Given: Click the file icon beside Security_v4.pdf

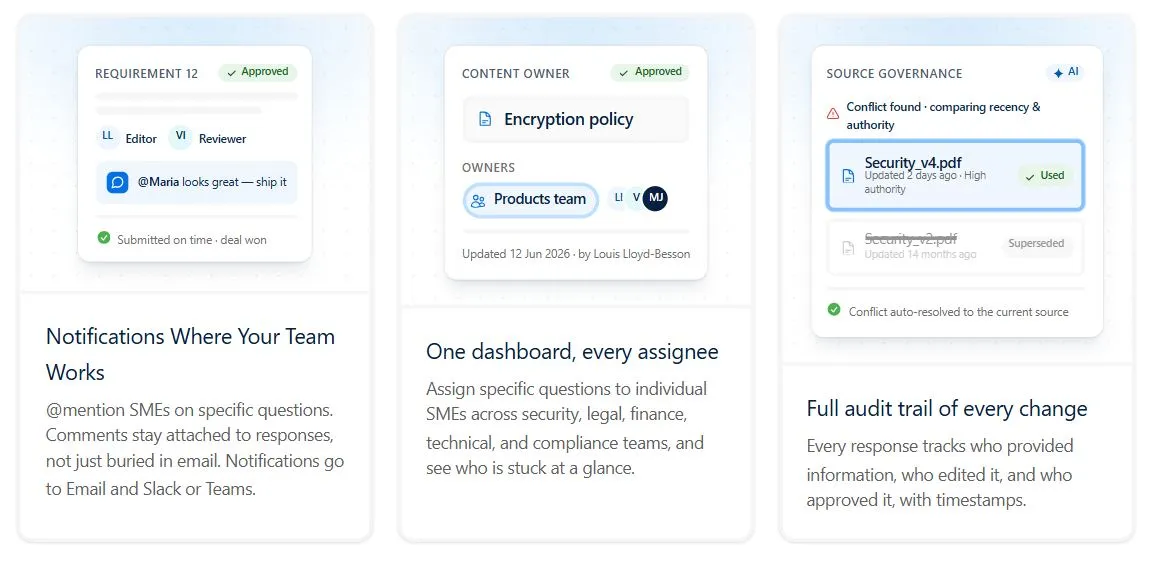Looking at the screenshot, I should coord(848,175).
